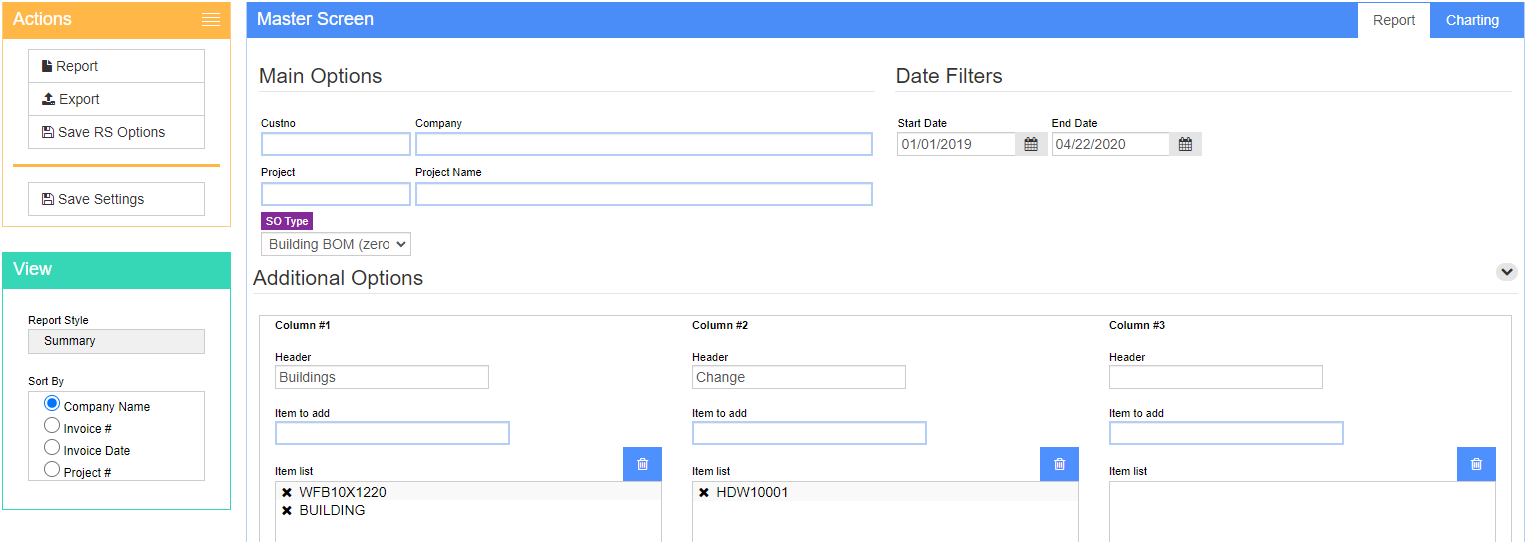Click the Sort By label

pyautogui.click(x=46, y=381)
